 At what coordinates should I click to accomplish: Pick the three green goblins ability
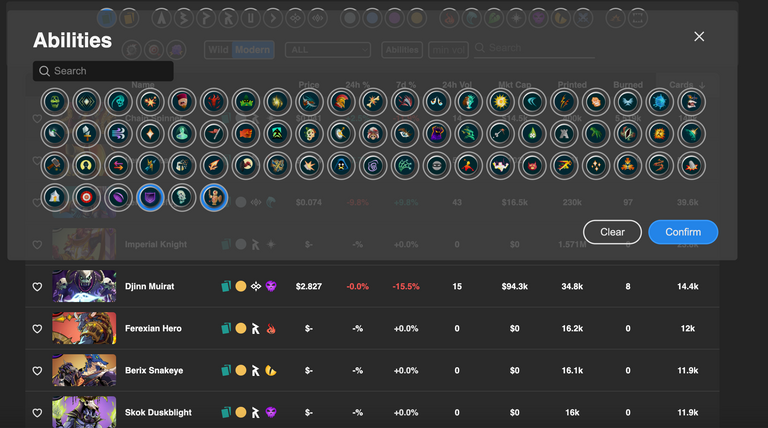[246, 102]
